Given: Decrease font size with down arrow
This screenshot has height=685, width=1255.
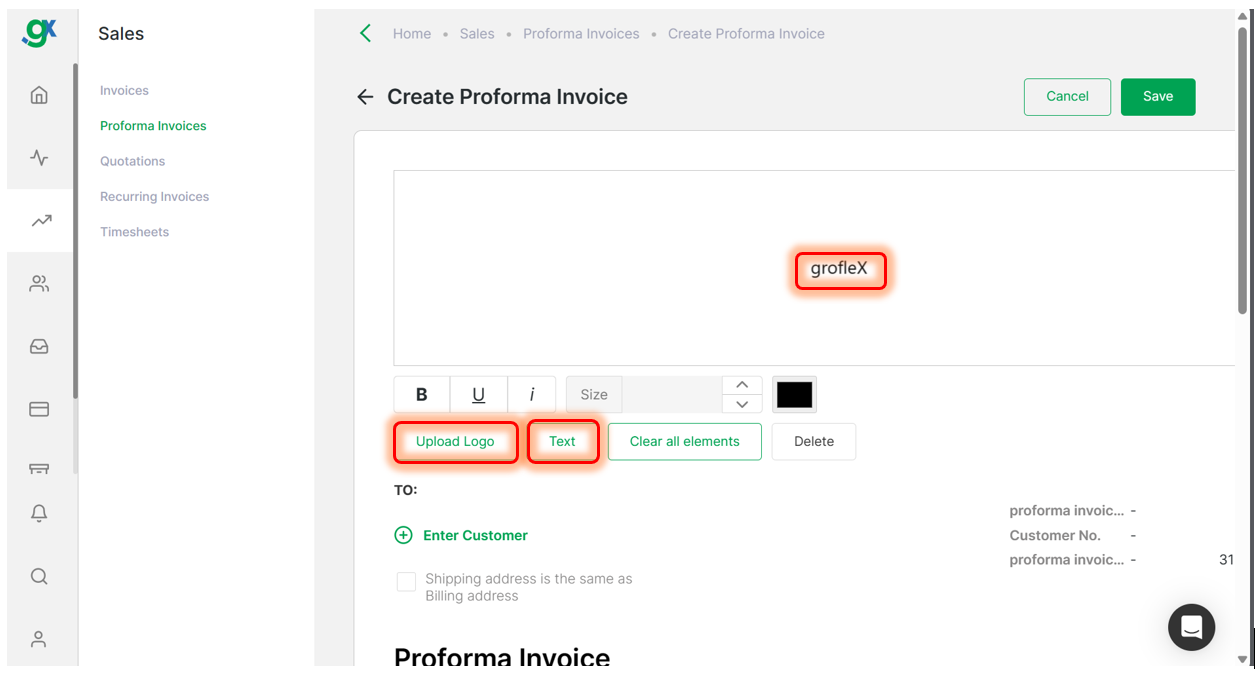Looking at the screenshot, I should pos(742,404).
